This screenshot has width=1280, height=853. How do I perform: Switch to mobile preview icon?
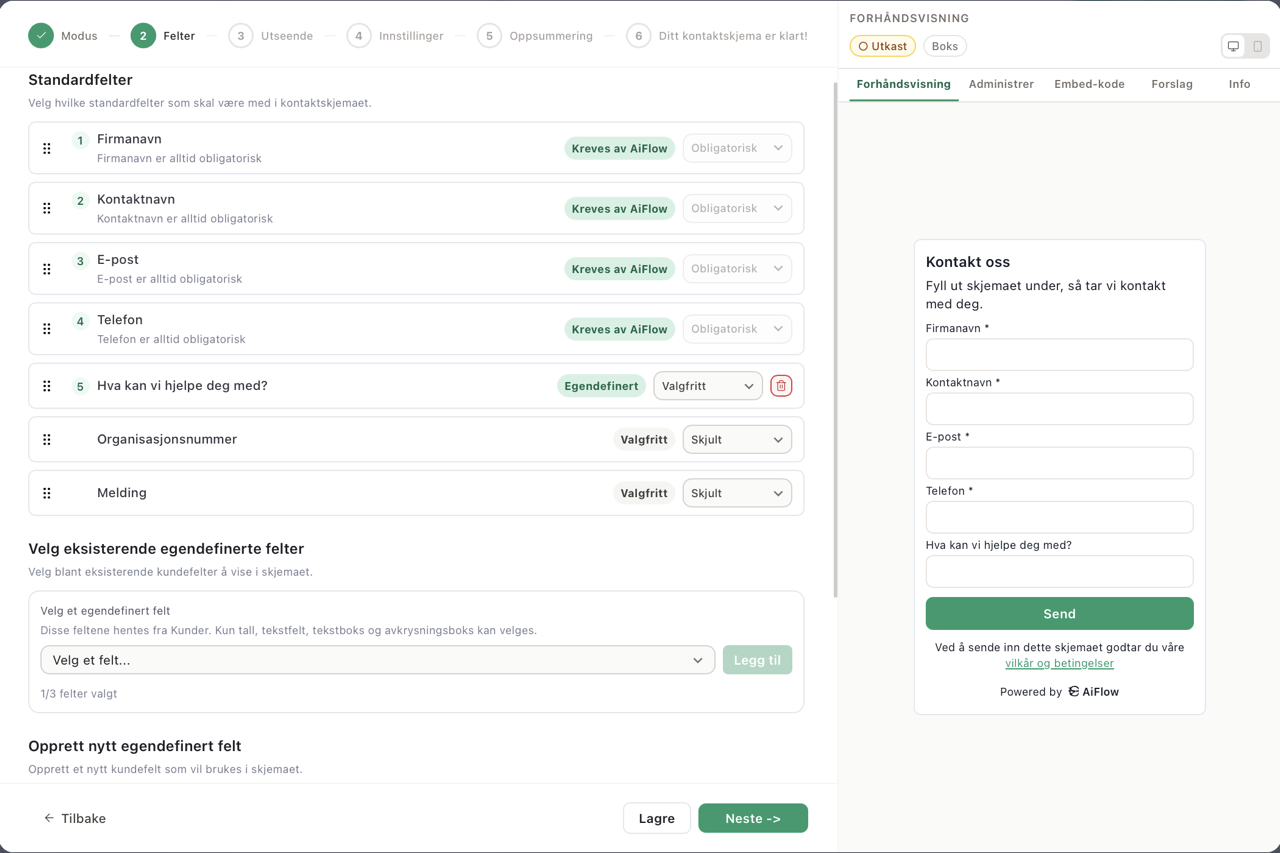pos(1257,46)
